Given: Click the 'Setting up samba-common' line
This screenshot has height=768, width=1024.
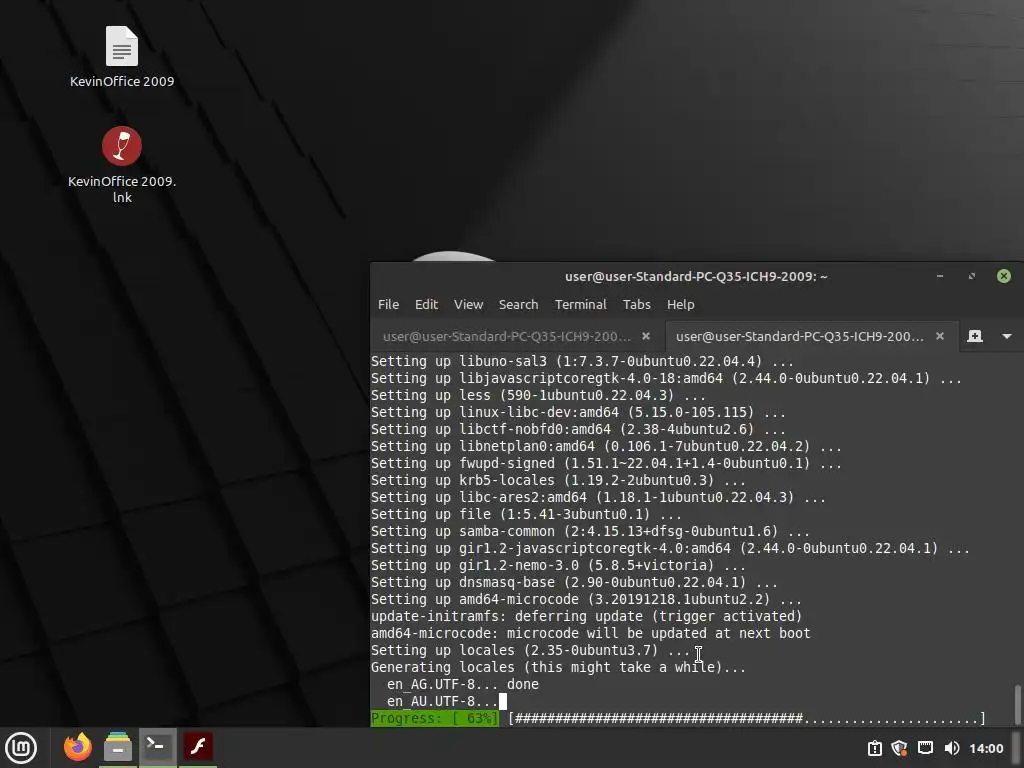Looking at the screenshot, I should 590,532.
